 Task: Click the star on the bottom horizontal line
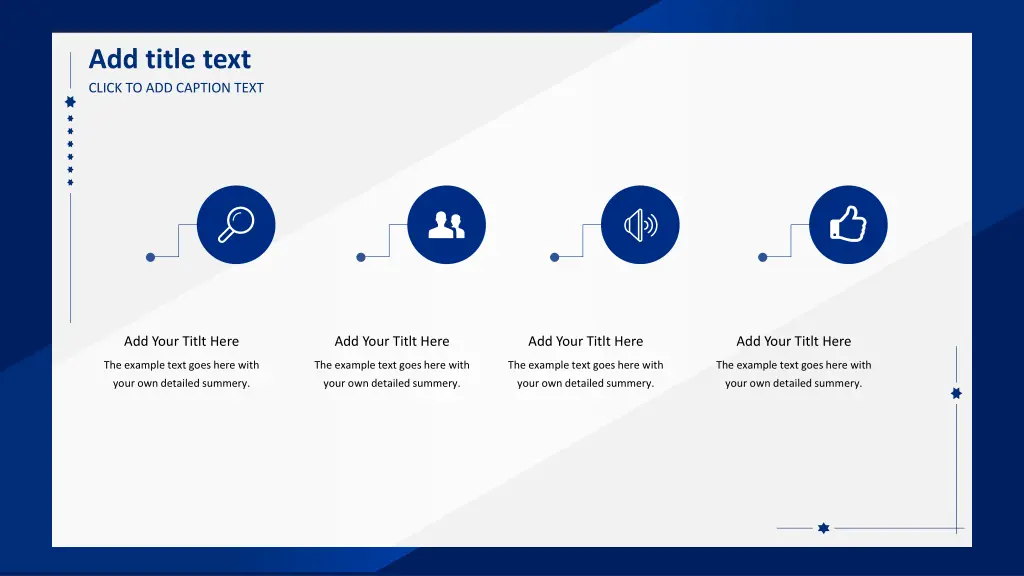point(824,528)
